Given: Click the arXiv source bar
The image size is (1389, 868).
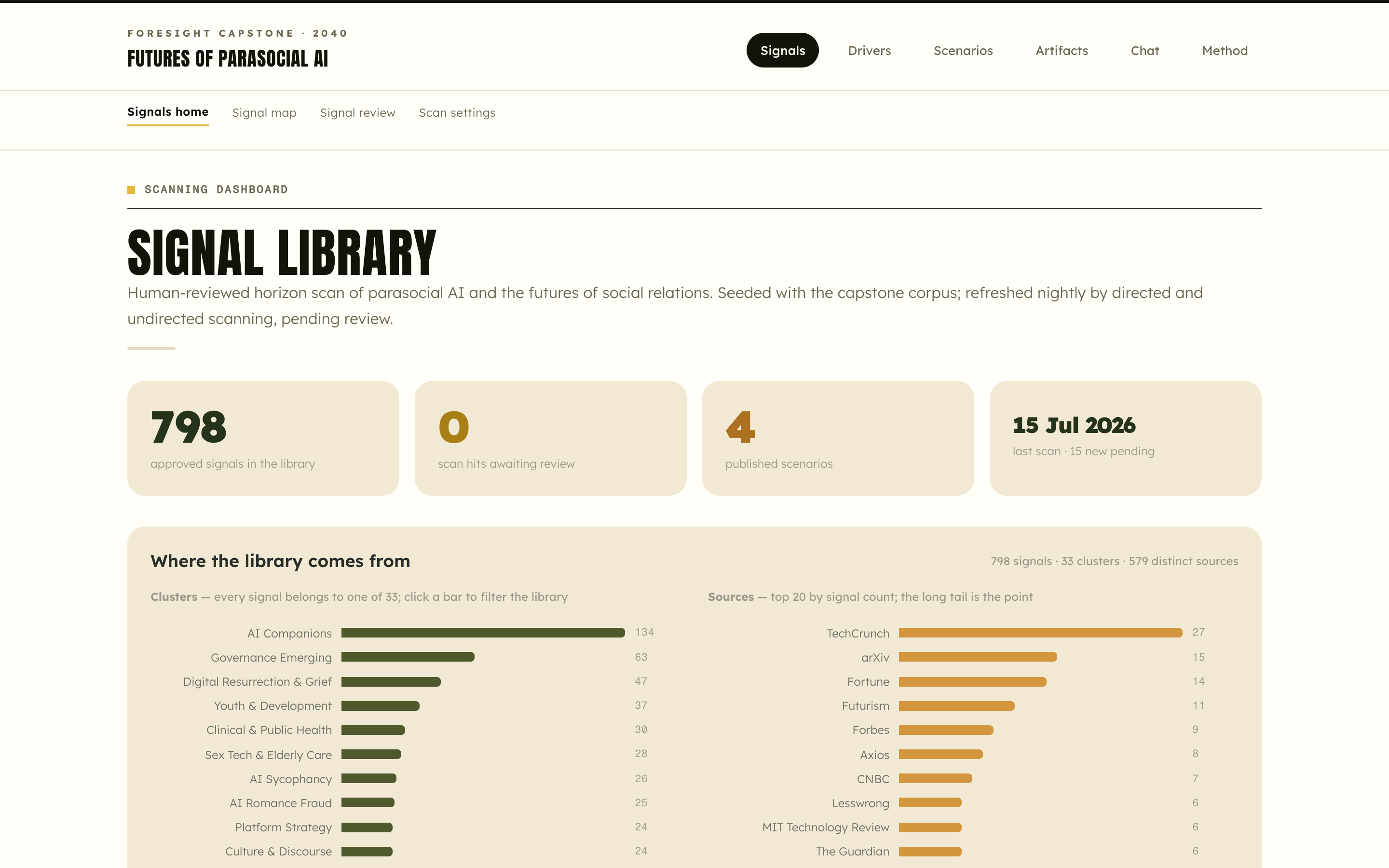Looking at the screenshot, I should 978,657.
